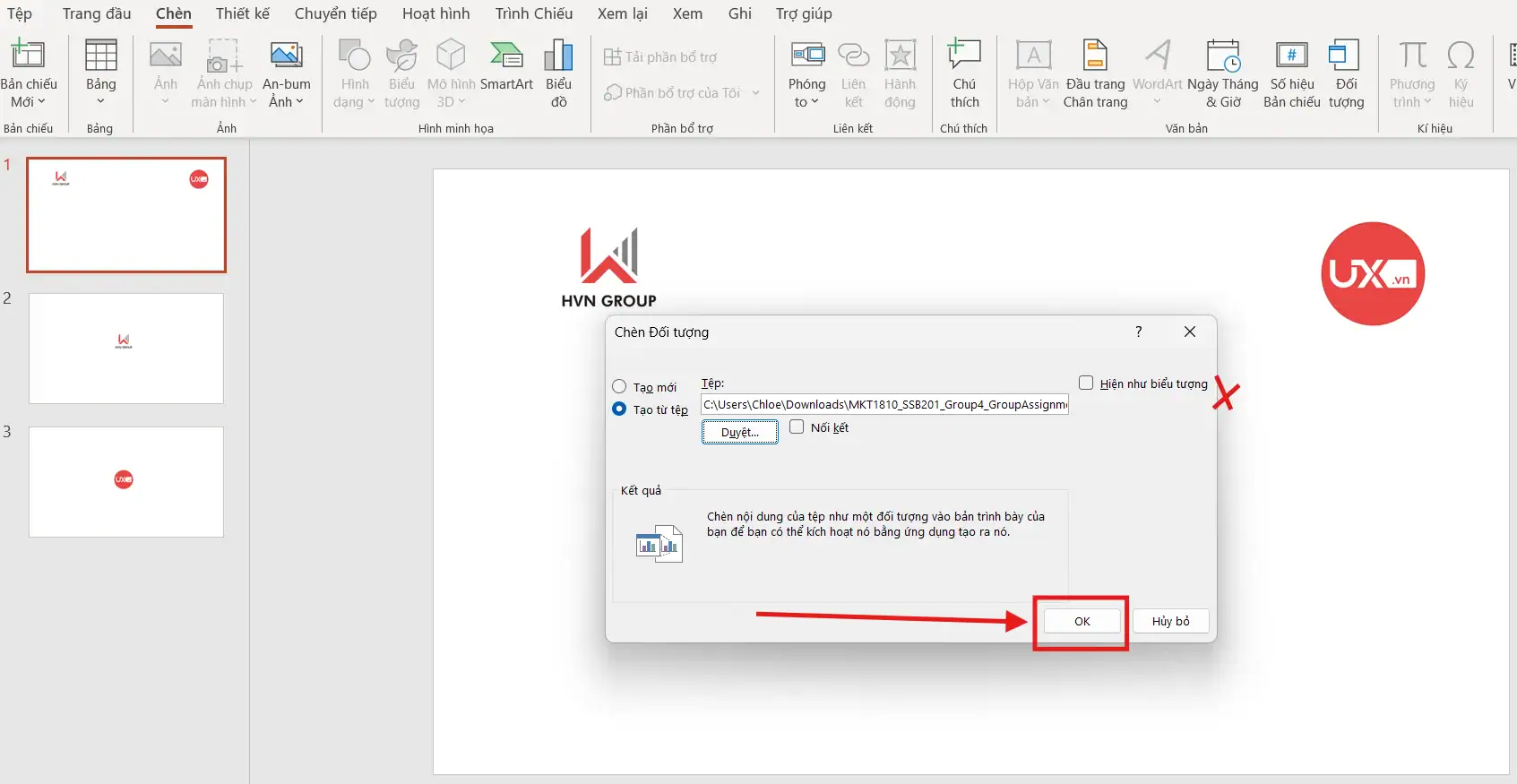Insert a picture with Ảnh icon
Image resolution: width=1517 pixels, height=784 pixels.
tap(165, 56)
